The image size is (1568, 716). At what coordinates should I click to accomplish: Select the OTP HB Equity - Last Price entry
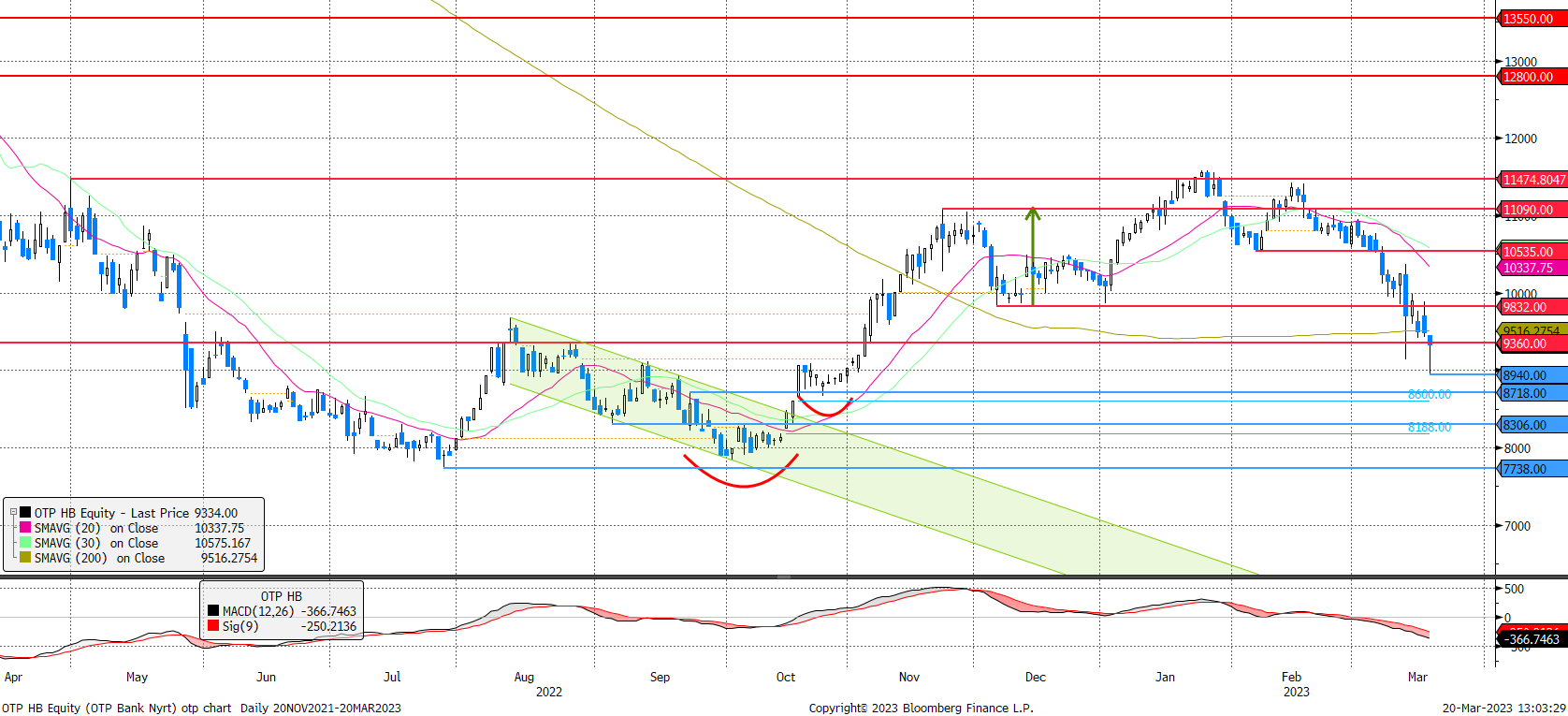(111, 513)
